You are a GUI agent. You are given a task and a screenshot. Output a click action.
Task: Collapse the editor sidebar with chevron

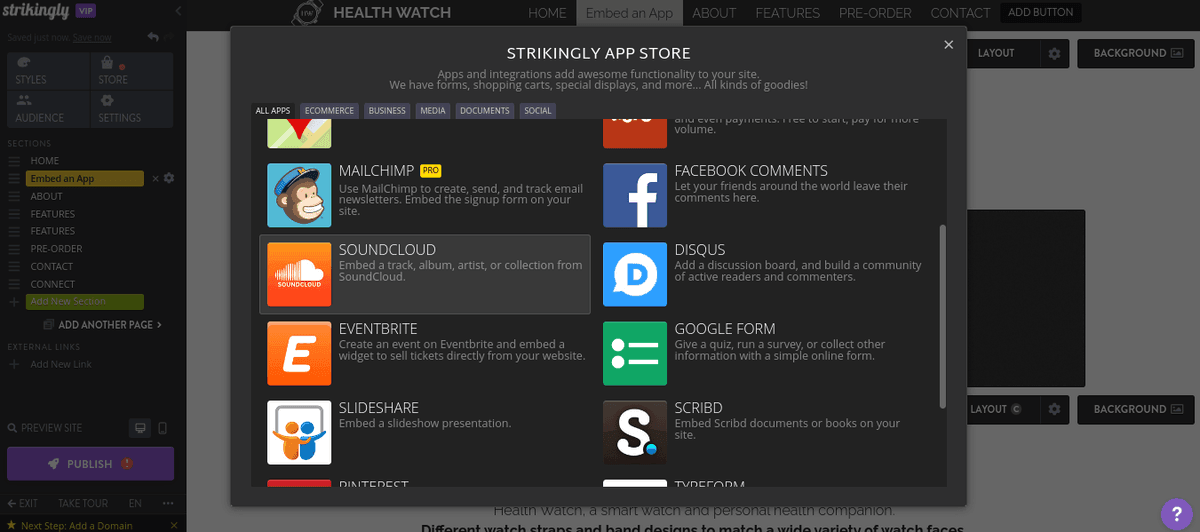178,11
